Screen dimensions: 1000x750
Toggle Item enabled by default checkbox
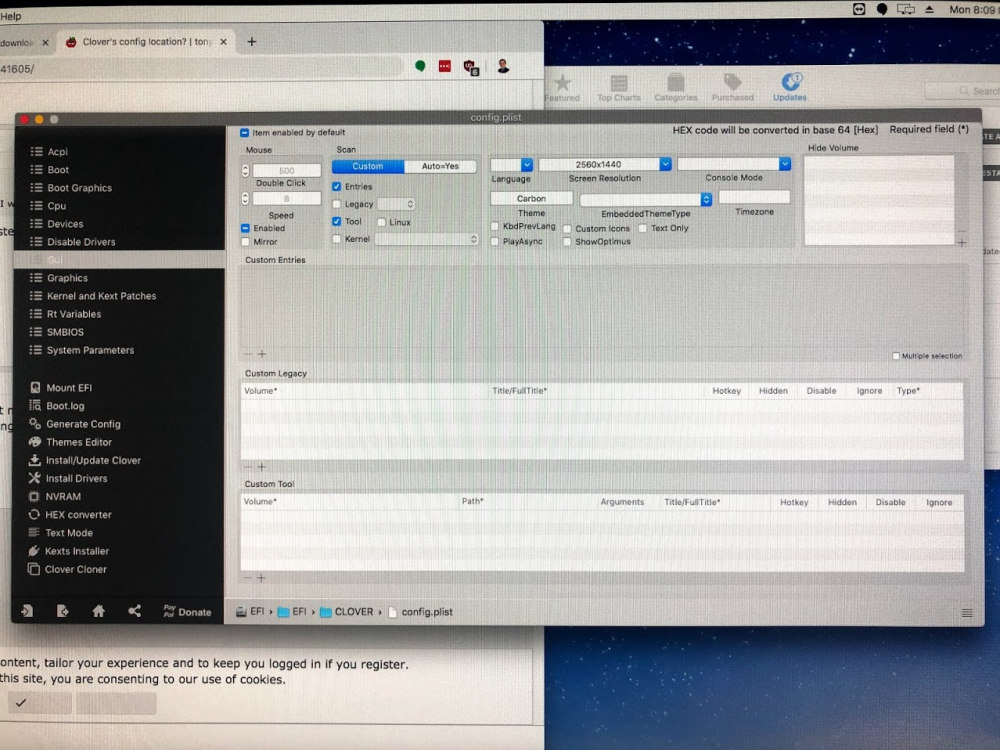pos(244,133)
